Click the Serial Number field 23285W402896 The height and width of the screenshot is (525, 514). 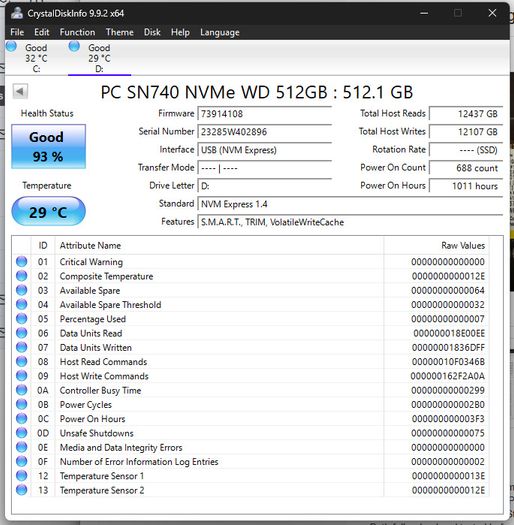click(265, 132)
